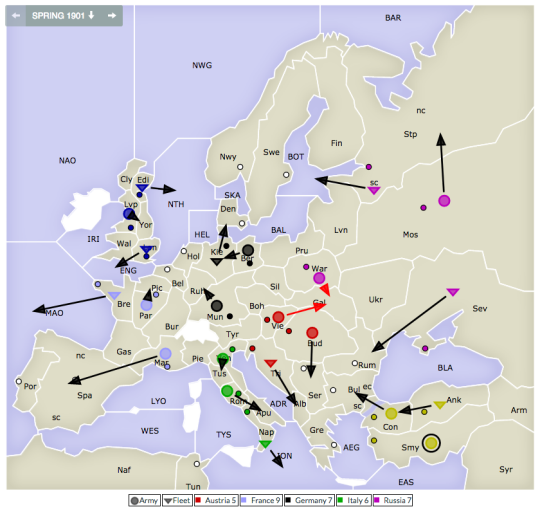The height and width of the screenshot is (516, 540).
Task: Advance to next turn with right arrow
Action: tap(112, 16)
